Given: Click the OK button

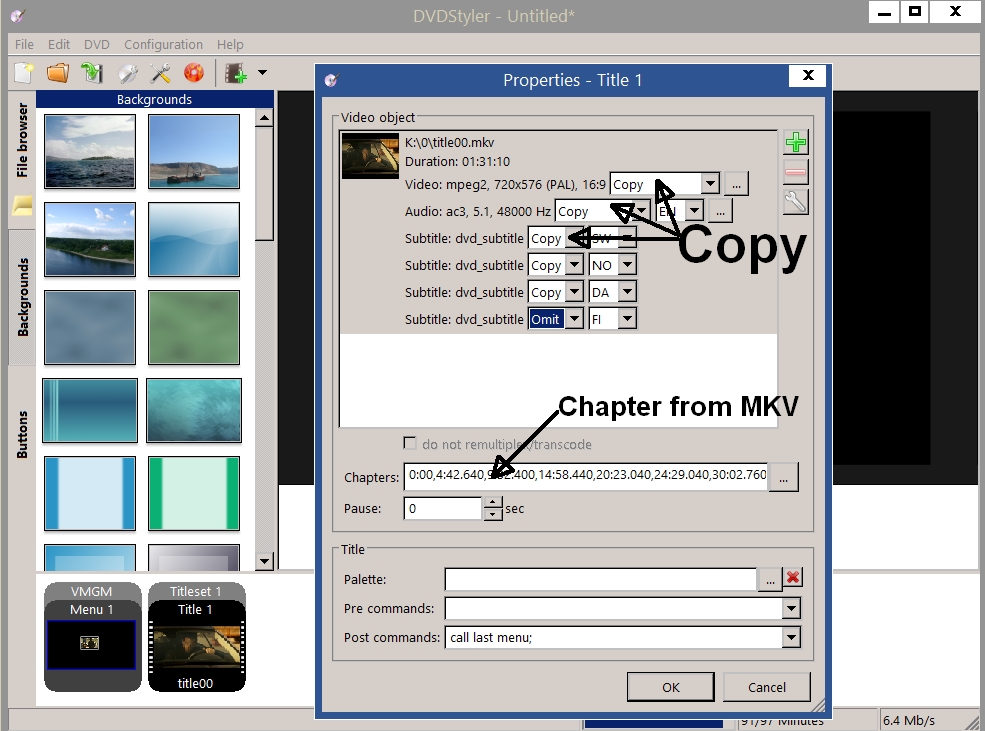Looking at the screenshot, I should (x=670, y=687).
